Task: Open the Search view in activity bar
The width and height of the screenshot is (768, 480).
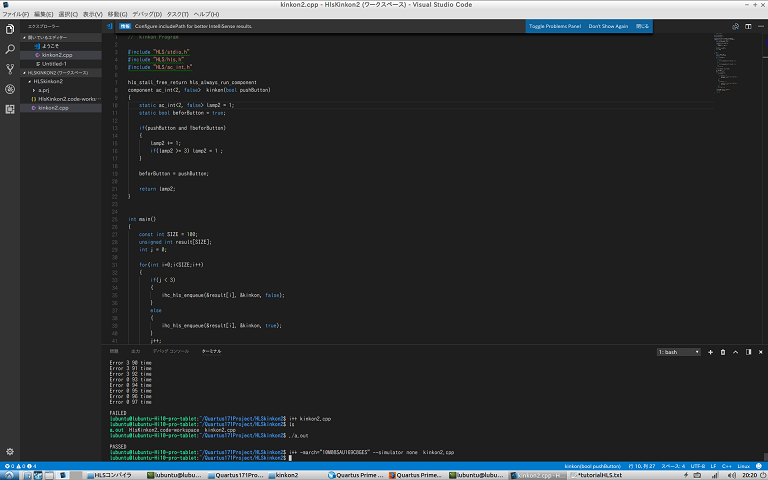Action: coord(10,49)
